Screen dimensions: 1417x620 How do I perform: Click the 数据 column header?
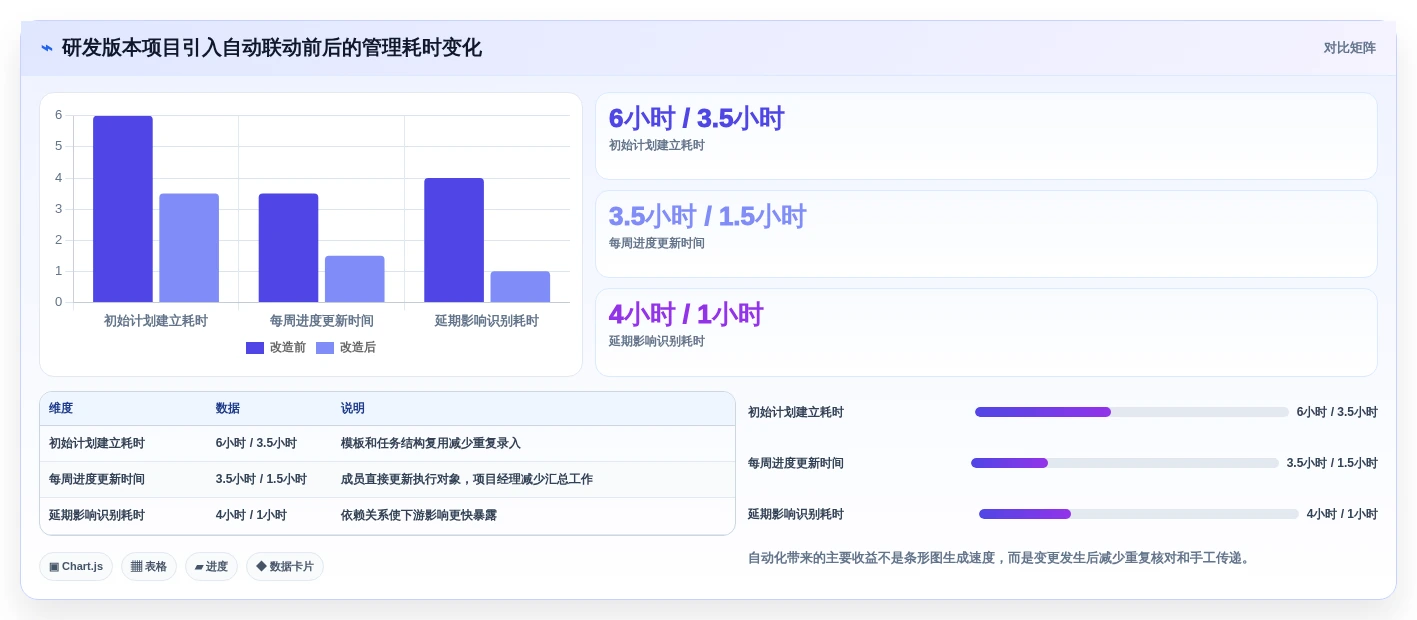click(x=228, y=408)
